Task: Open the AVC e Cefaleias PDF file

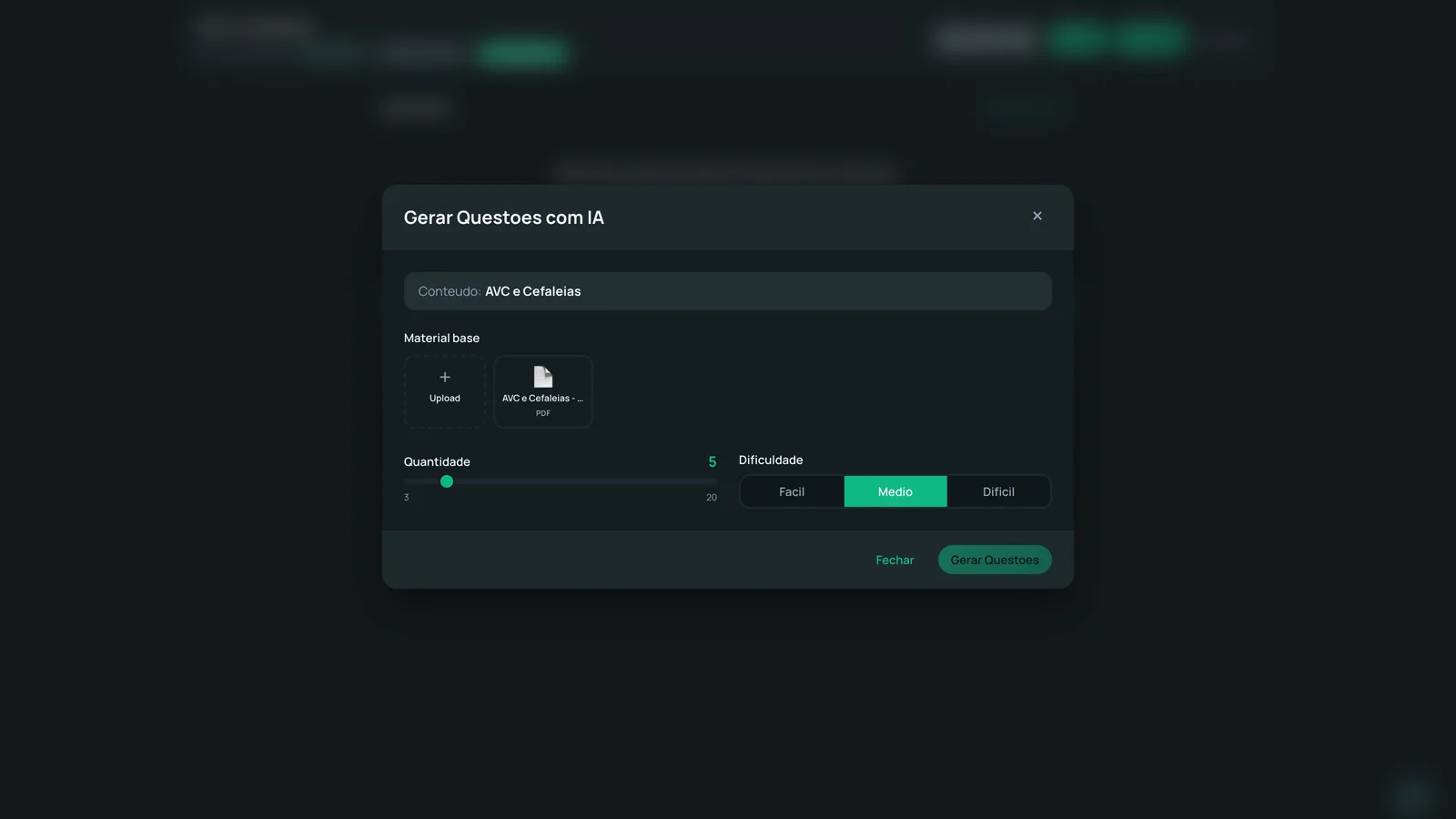Action: tap(543, 391)
